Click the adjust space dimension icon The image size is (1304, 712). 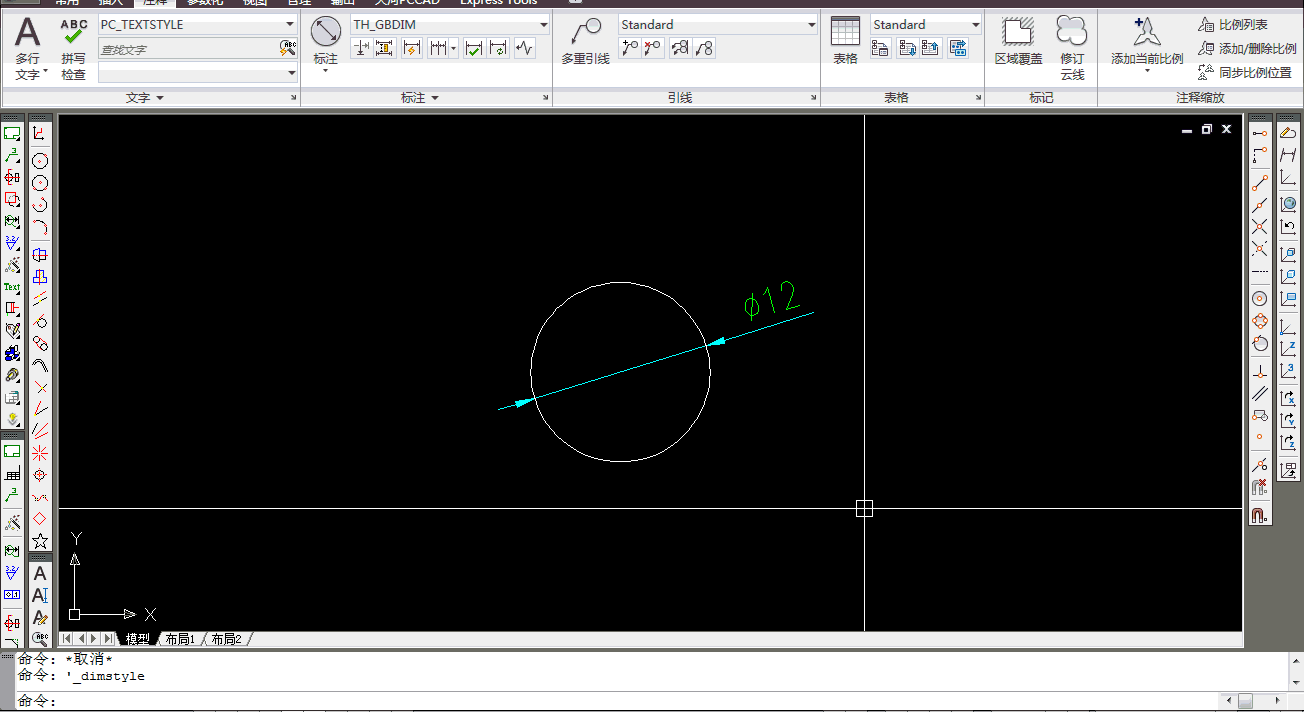pyautogui.click(x=384, y=48)
